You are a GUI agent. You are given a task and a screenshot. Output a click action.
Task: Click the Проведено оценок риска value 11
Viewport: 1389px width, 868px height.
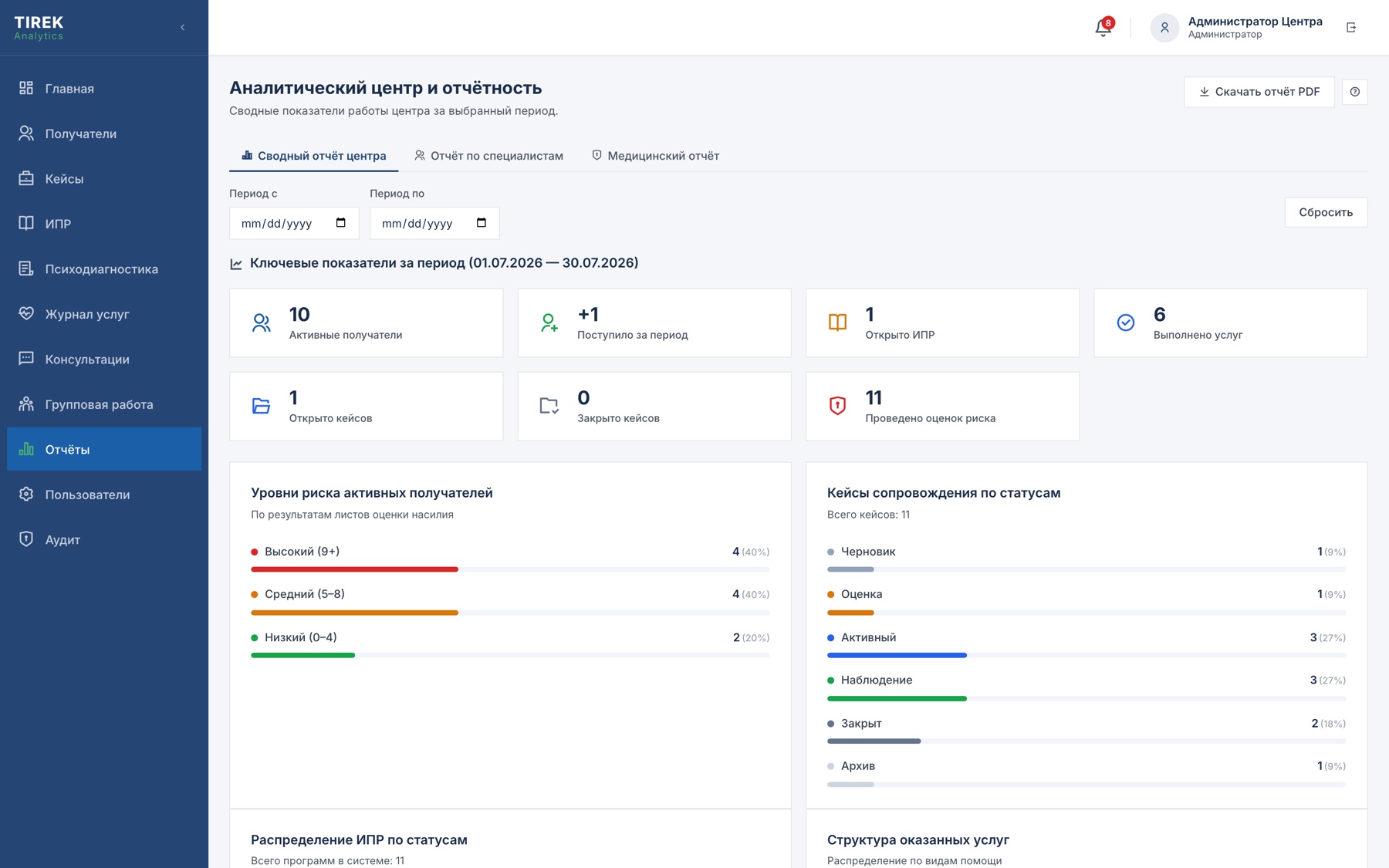[x=874, y=398]
